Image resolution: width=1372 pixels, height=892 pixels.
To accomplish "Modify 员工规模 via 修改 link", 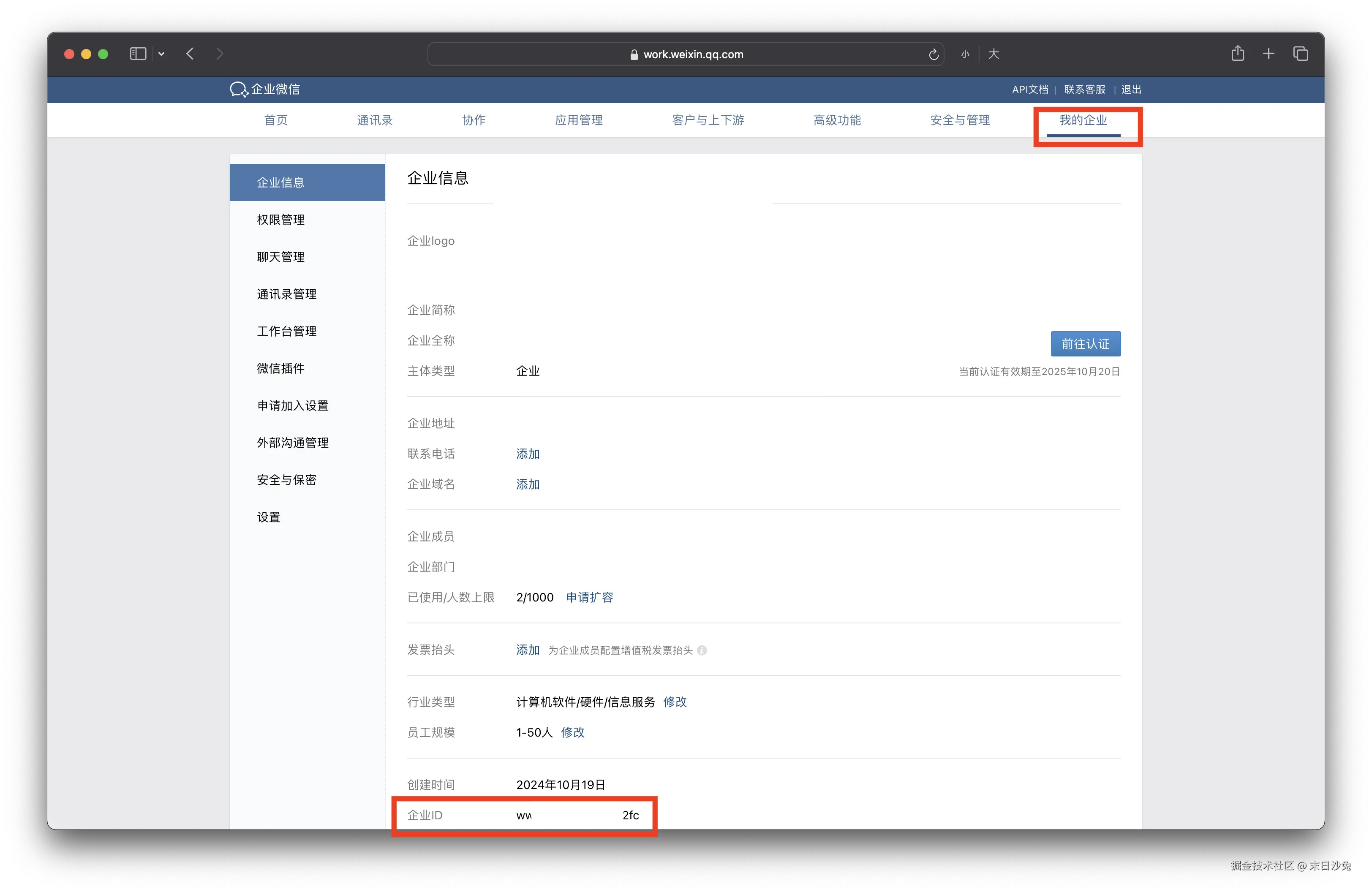I will 573,732.
